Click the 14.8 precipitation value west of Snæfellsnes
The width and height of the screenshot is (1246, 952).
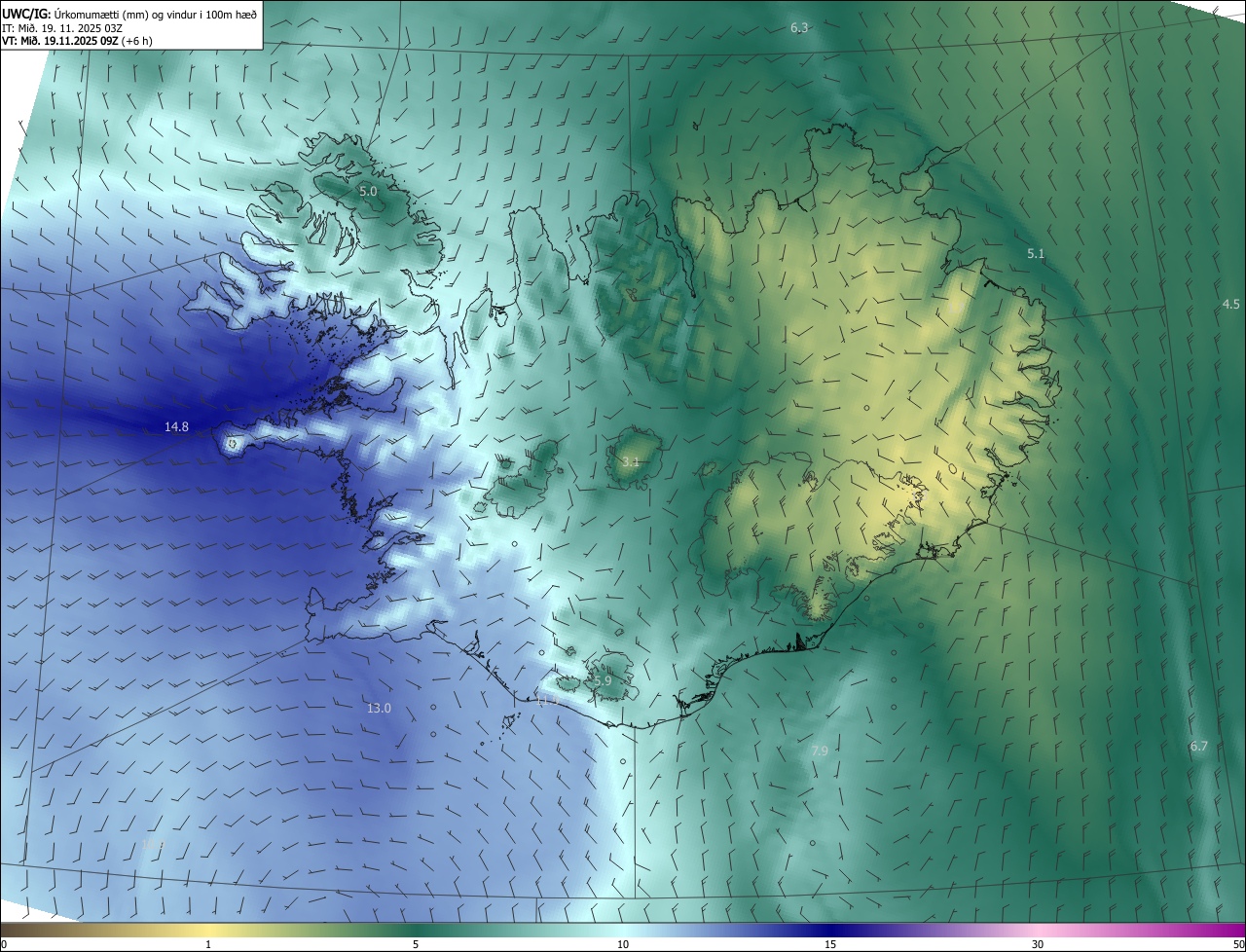pyautogui.click(x=176, y=426)
